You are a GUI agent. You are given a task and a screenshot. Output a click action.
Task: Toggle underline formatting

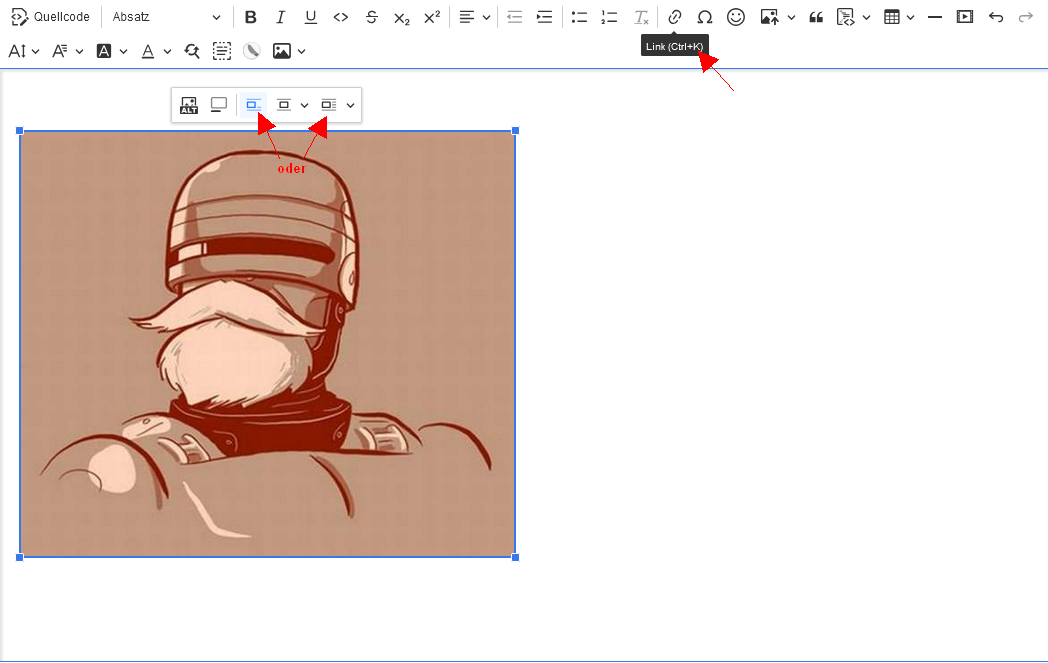pyautogui.click(x=311, y=17)
